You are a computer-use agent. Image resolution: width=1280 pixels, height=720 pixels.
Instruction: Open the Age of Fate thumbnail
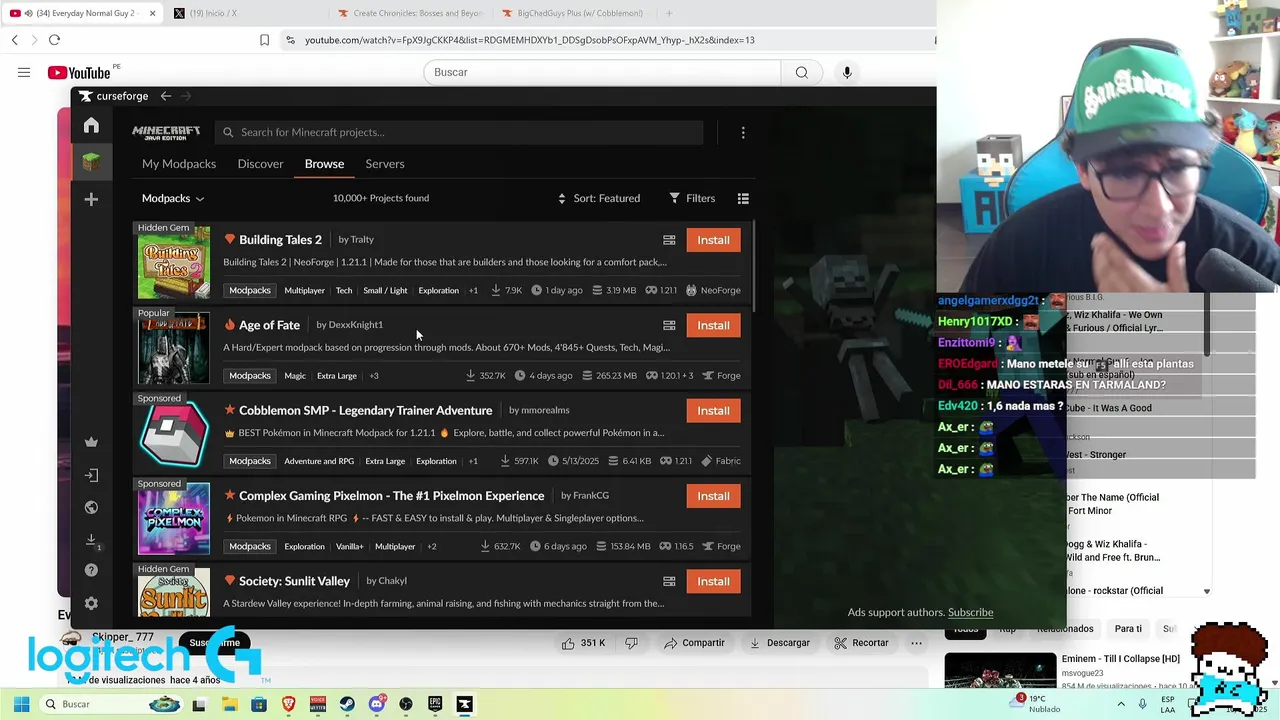coord(174,348)
